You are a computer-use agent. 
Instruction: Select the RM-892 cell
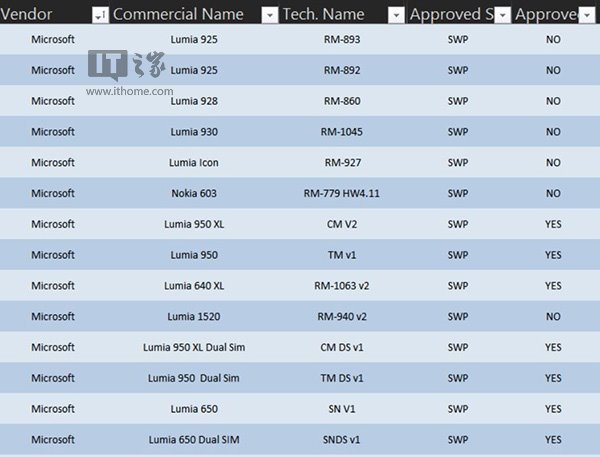pyautogui.click(x=342, y=70)
